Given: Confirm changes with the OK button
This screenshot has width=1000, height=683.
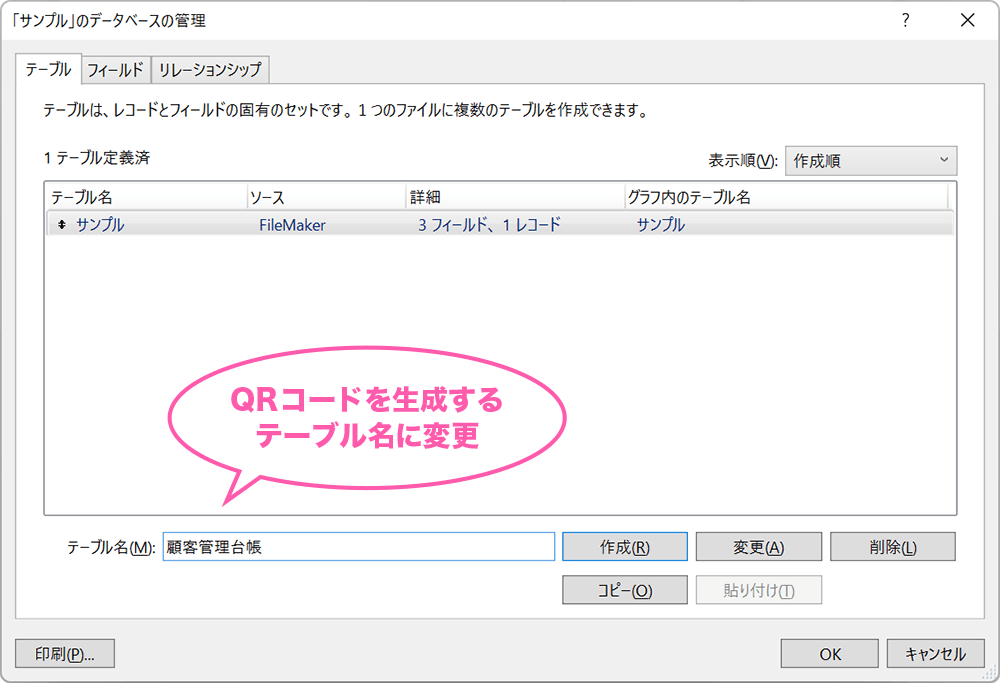Looking at the screenshot, I should 829,653.
